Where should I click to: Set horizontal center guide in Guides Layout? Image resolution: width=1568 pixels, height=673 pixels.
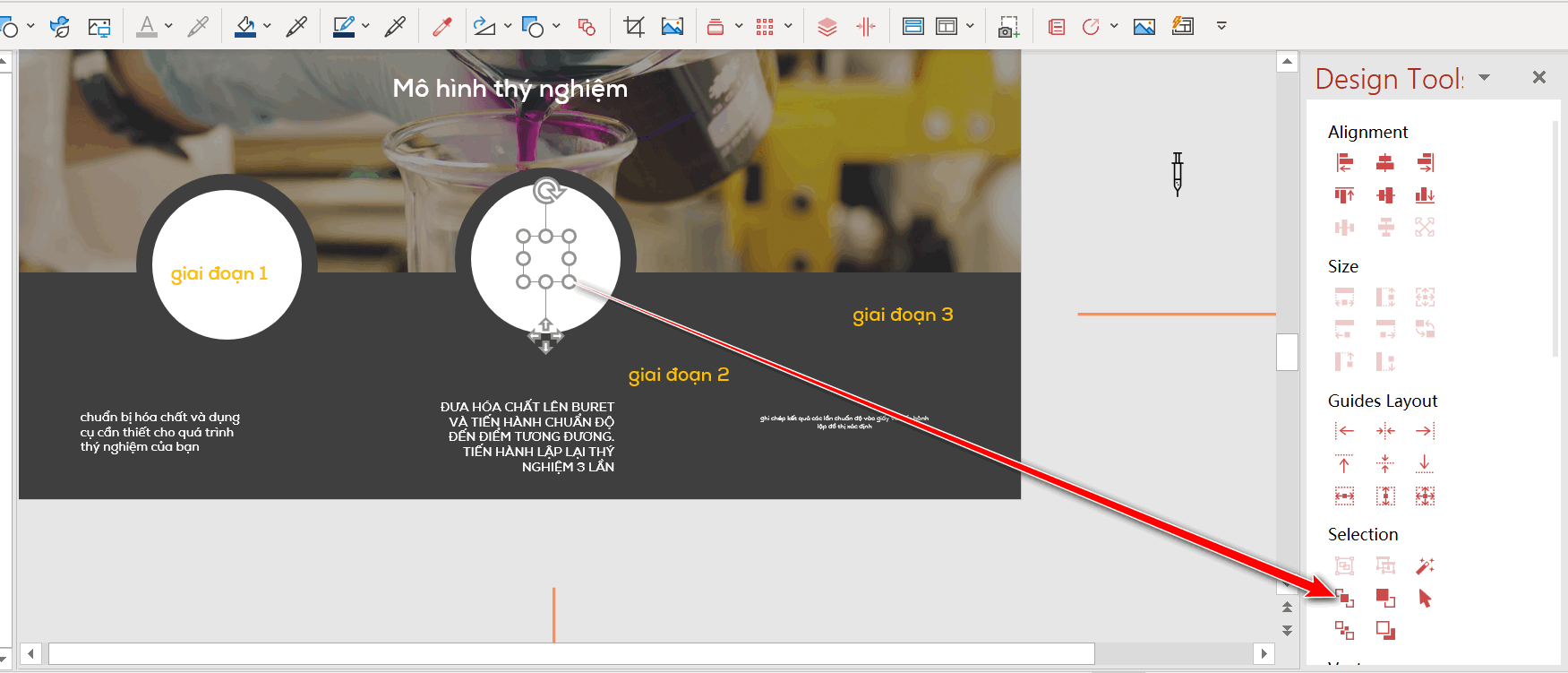1385,431
